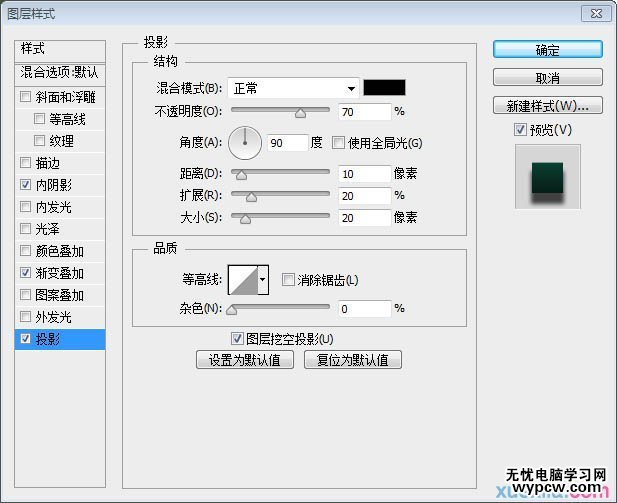
Task: Open the 等高线 contour picker arrow
Action: (x=263, y=280)
